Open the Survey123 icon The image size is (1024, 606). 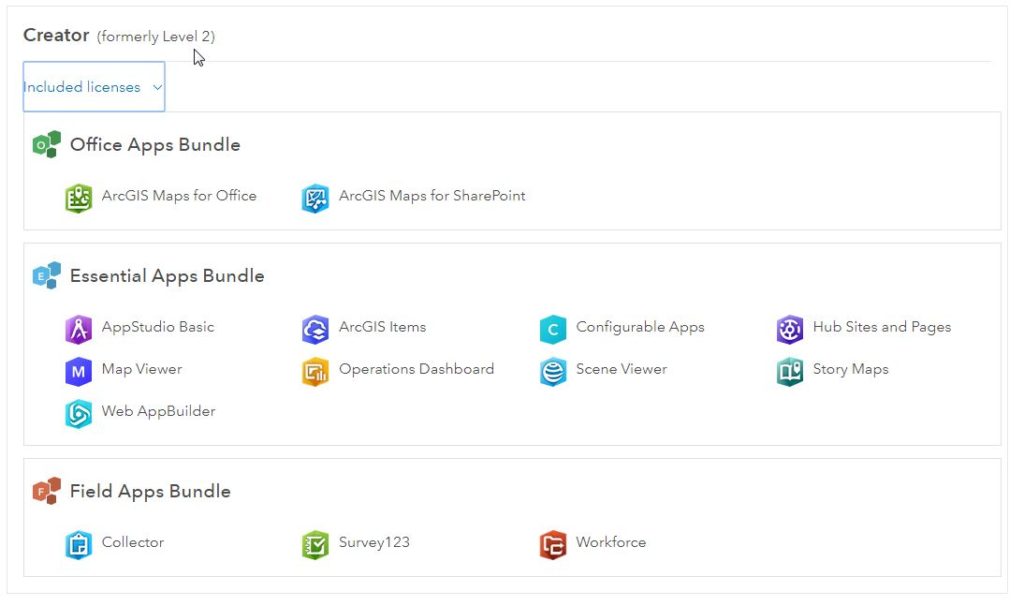tap(315, 545)
